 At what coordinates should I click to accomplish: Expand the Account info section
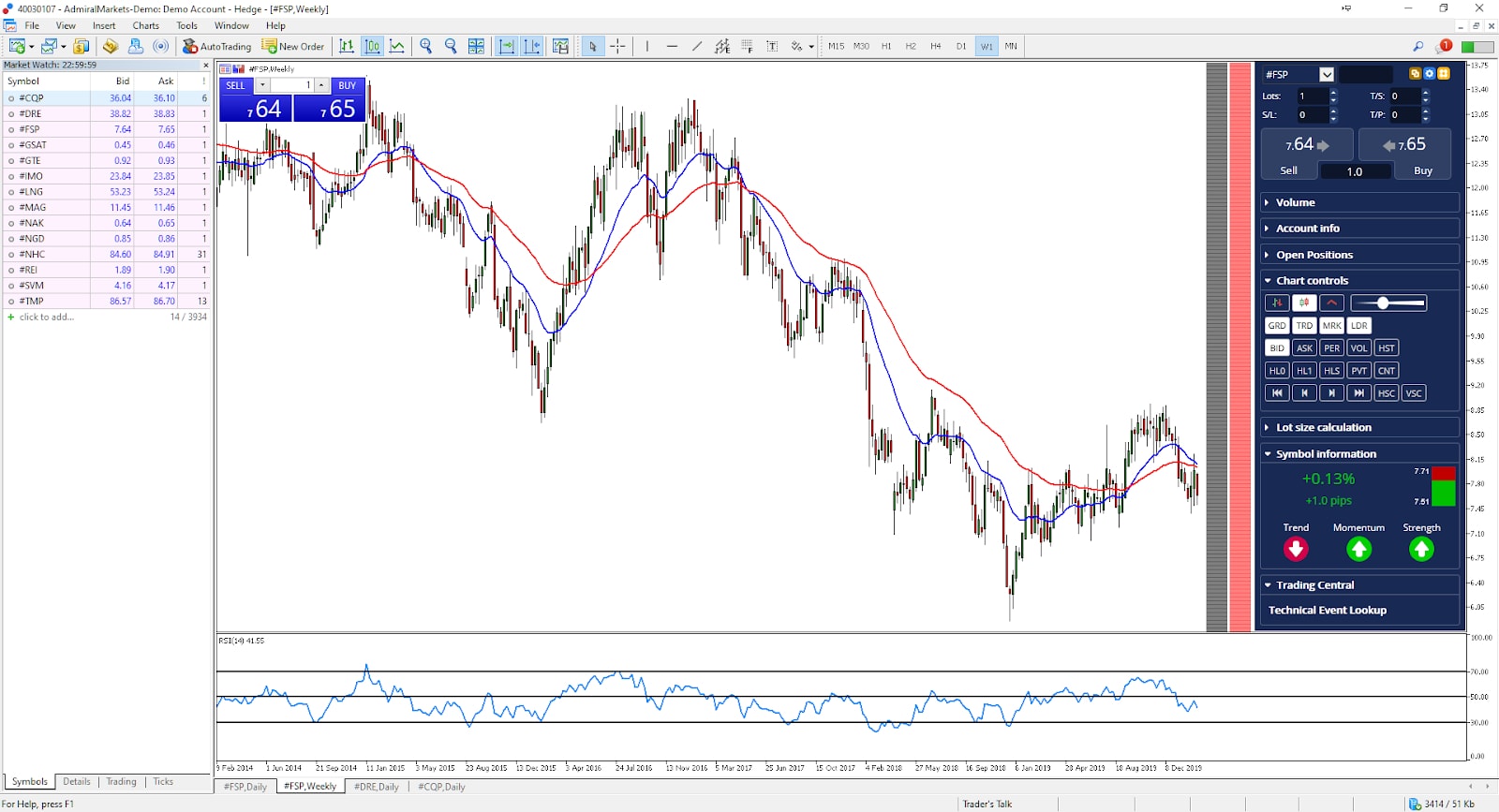pyautogui.click(x=1359, y=229)
